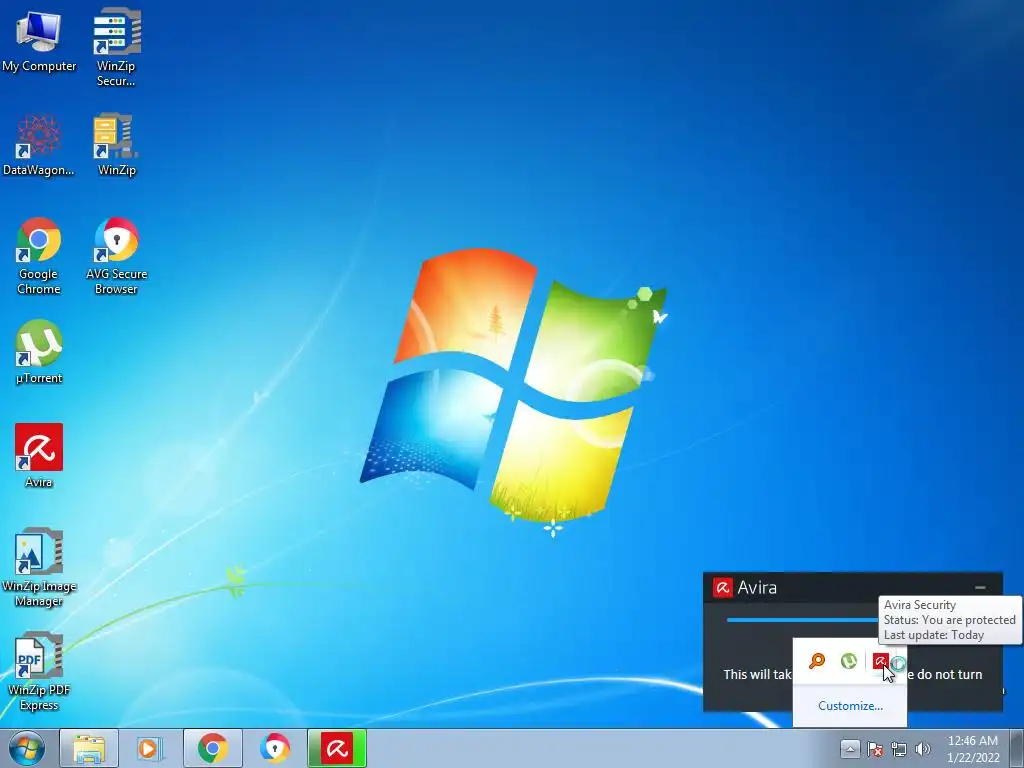Click the Avira progress bar
1024x768 pixels.
point(802,620)
